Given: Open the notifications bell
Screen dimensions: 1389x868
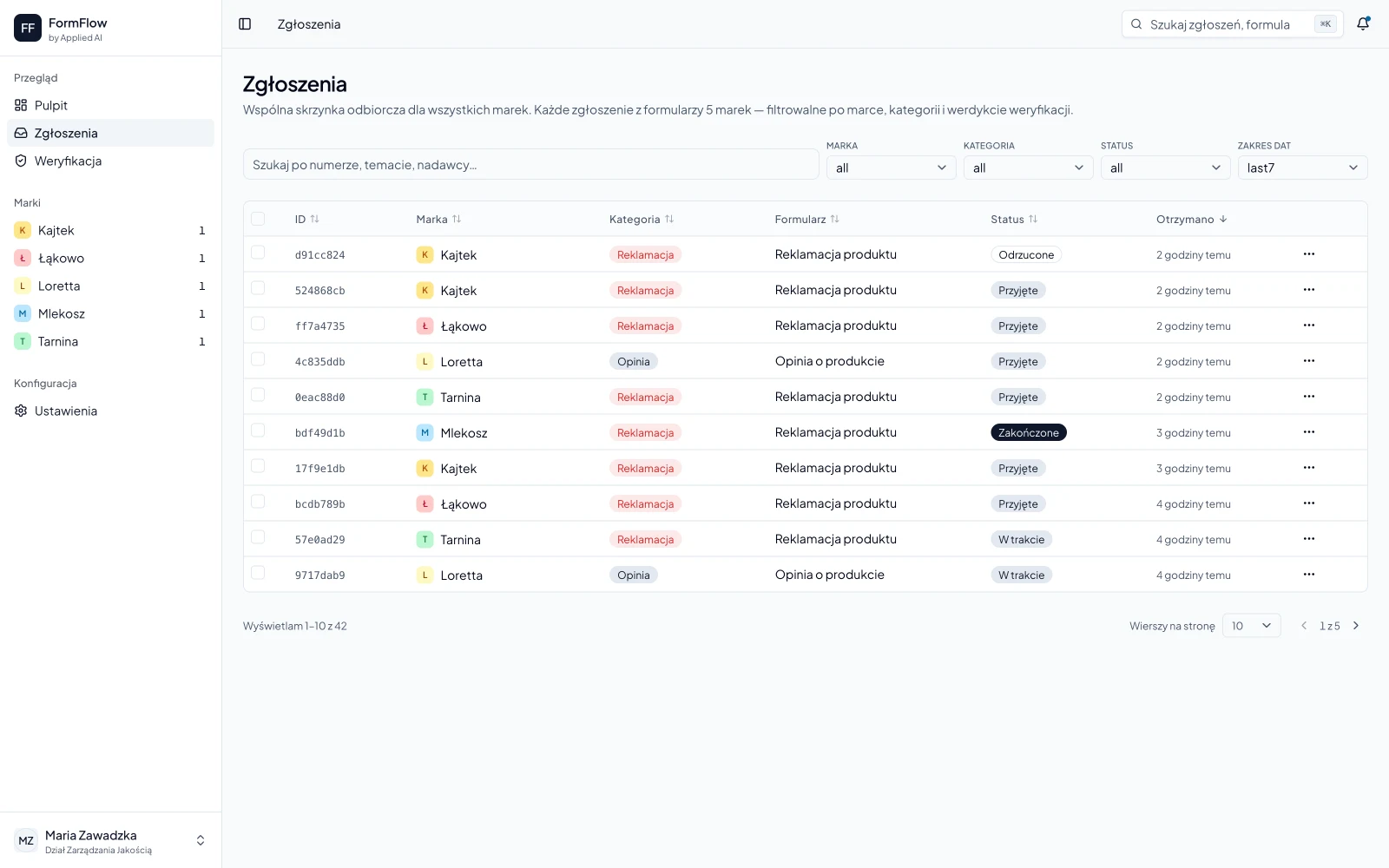Looking at the screenshot, I should [1363, 24].
